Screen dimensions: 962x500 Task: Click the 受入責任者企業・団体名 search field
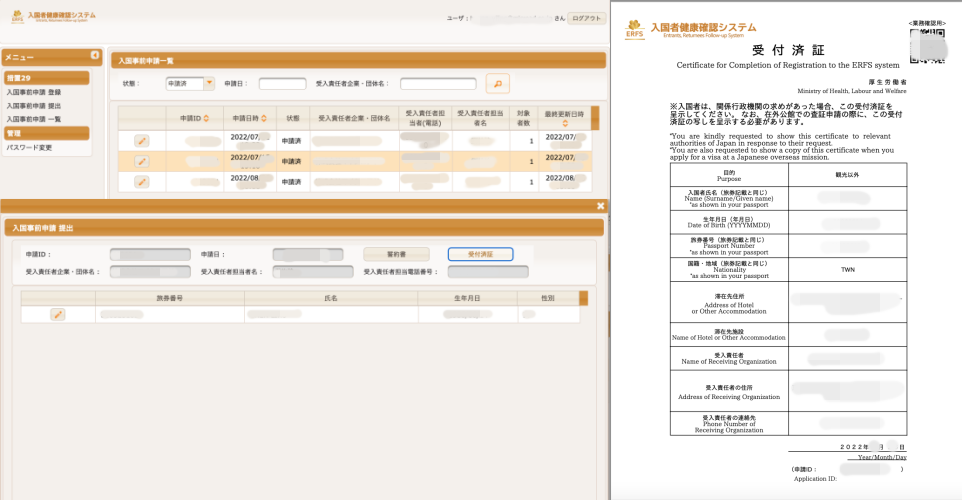(438, 84)
